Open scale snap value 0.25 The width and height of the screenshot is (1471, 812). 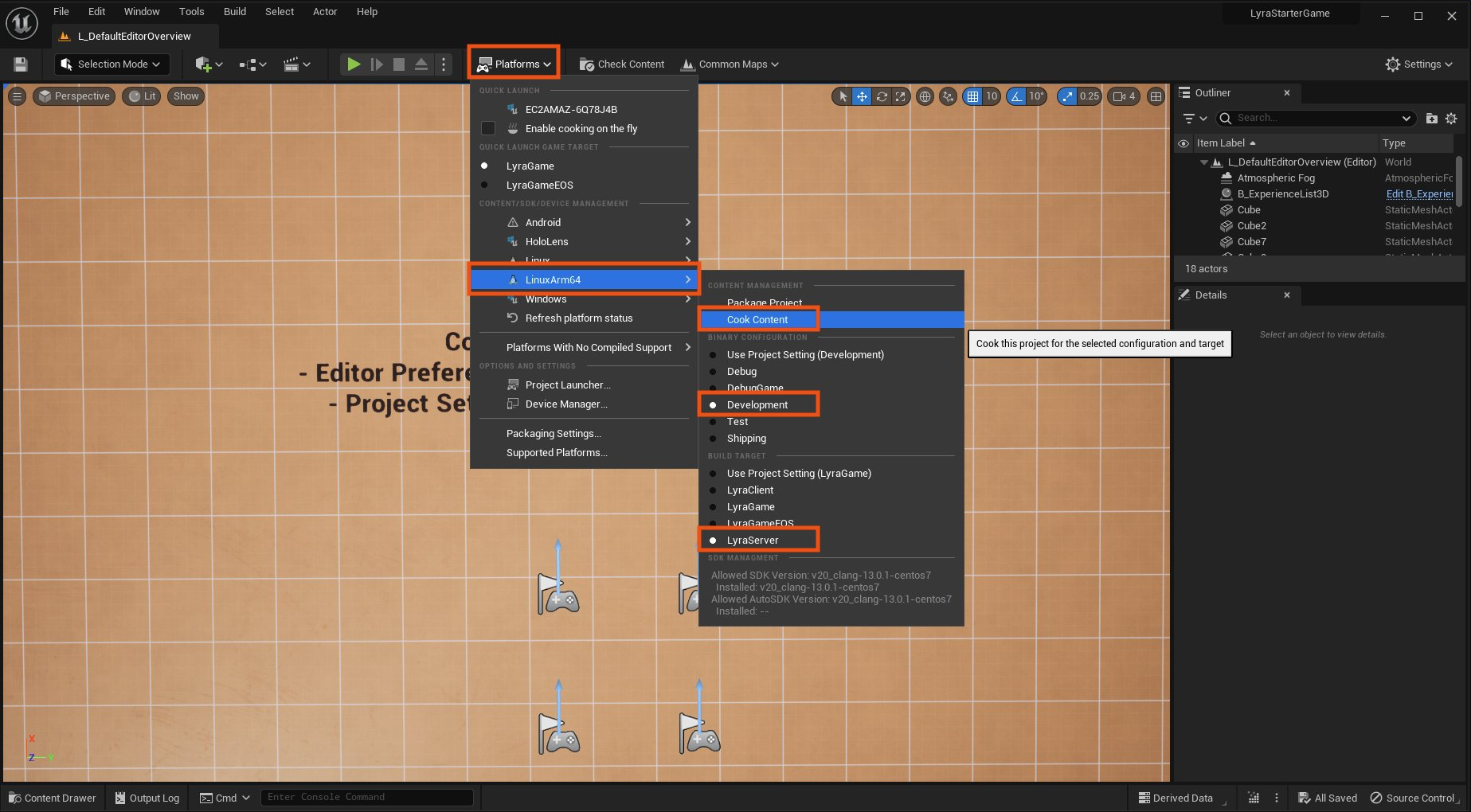click(x=1090, y=96)
